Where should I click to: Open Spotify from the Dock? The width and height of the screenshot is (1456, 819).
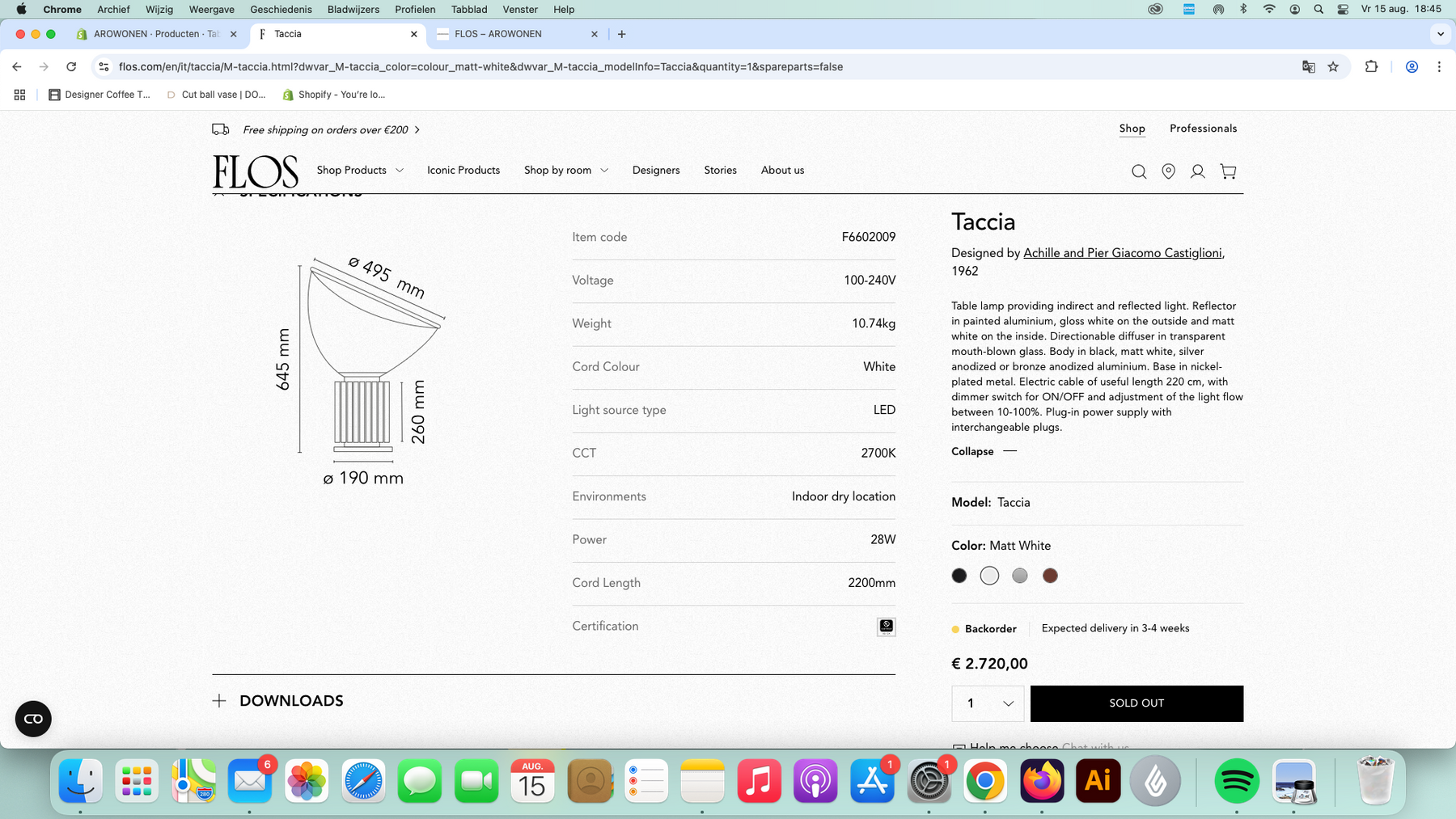[x=1236, y=781]
